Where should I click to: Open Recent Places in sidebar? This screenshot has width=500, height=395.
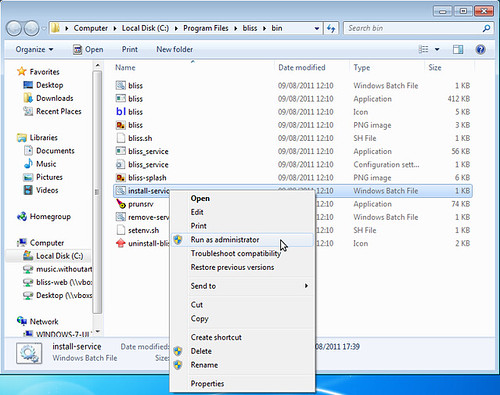53,111
